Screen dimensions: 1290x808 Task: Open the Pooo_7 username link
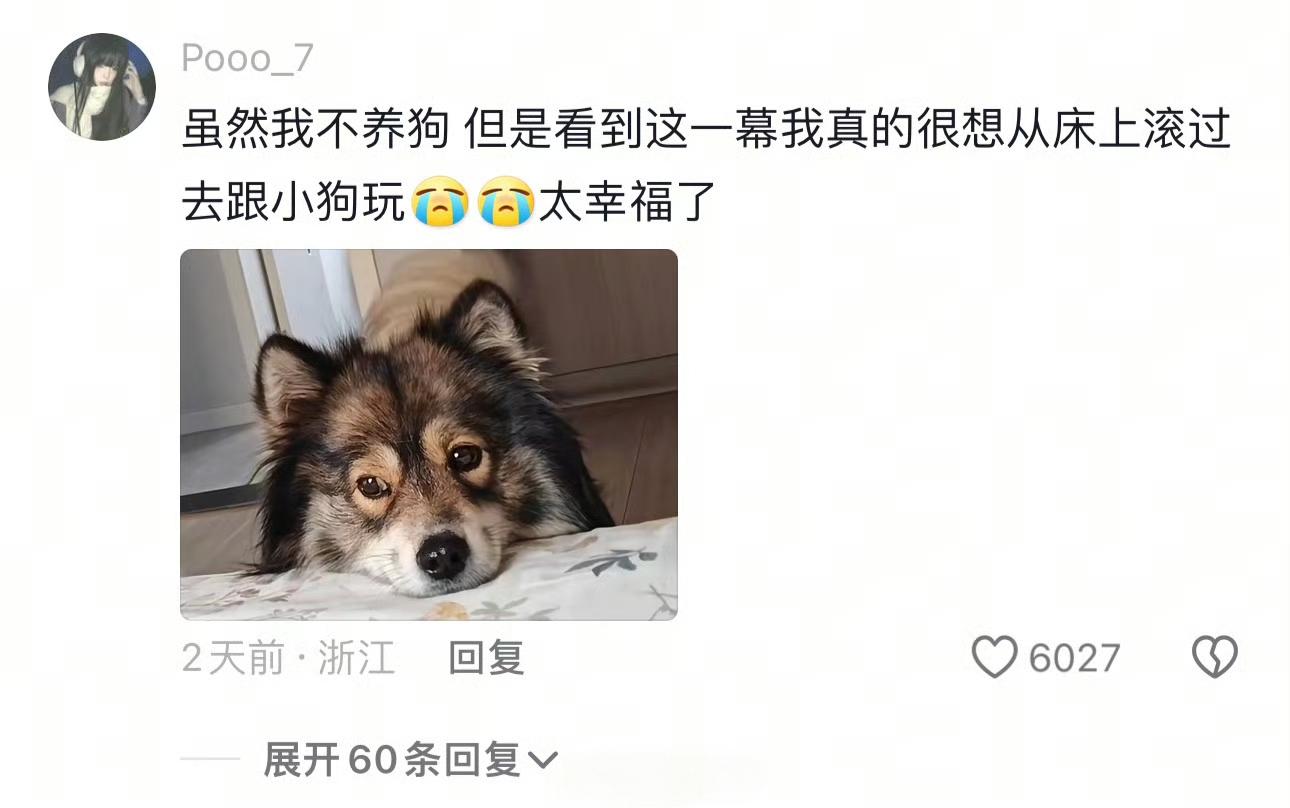click(x=247, y=59)
